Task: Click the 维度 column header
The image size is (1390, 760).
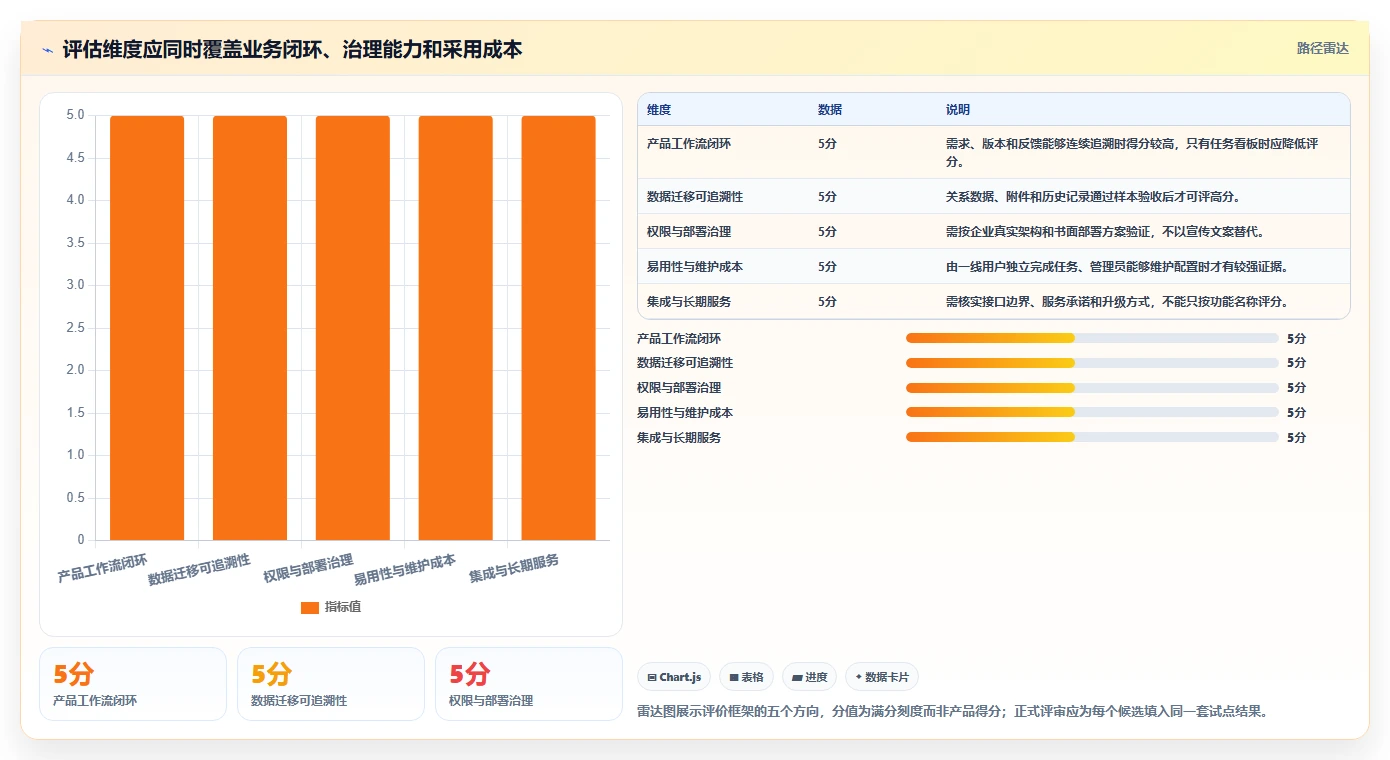Action: tap(659, 110)
